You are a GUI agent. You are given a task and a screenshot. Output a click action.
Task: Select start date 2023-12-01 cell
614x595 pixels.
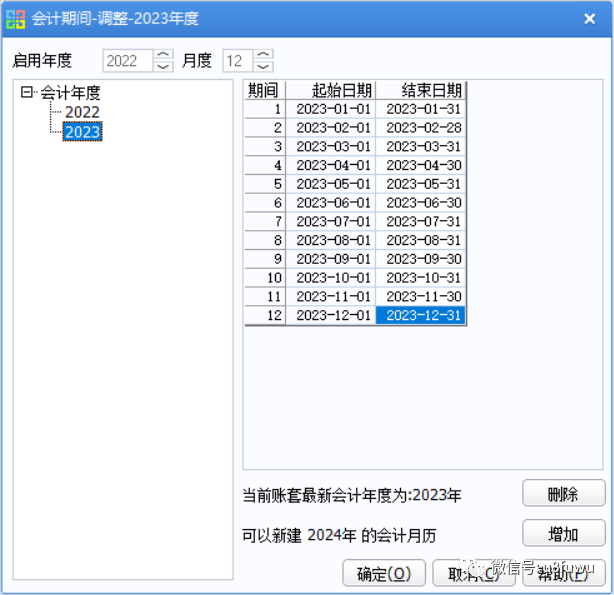pos(331,315)
